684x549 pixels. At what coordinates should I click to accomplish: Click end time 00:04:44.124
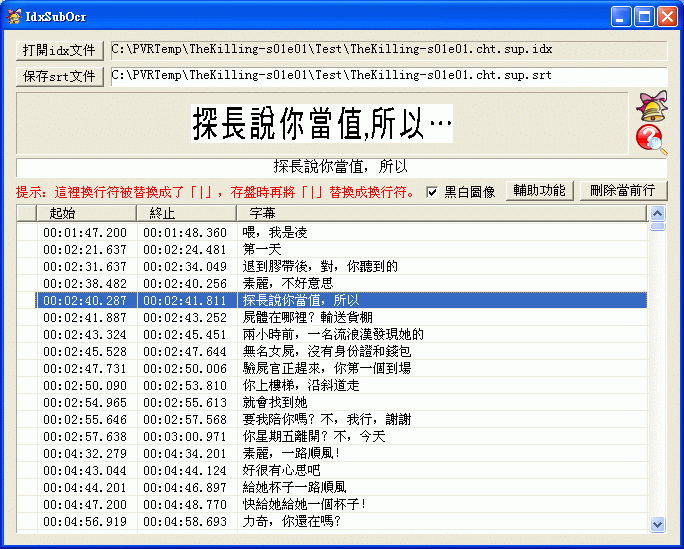[x=185, y=471]
